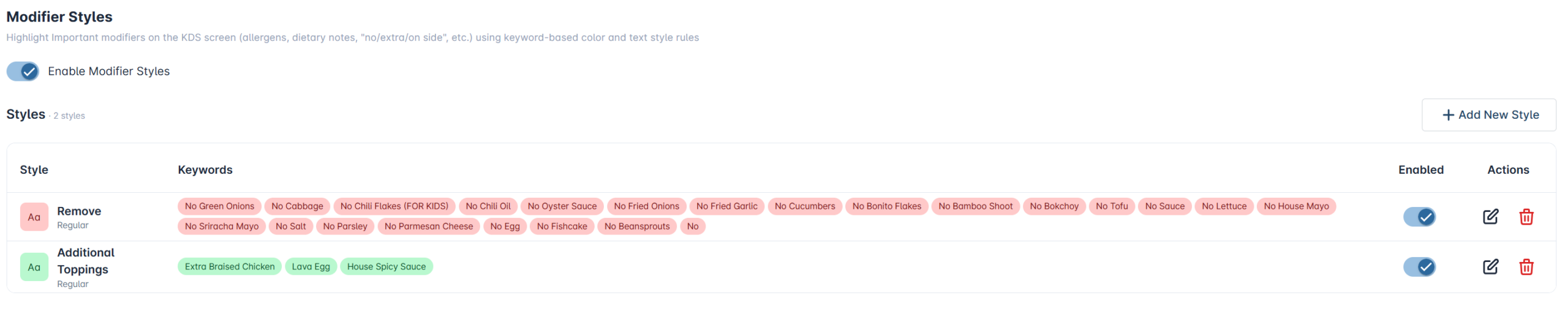Viewport: 1568px width, 311px height.
Task: Edit the Additional Toppings style
Action: point(1490,266)
